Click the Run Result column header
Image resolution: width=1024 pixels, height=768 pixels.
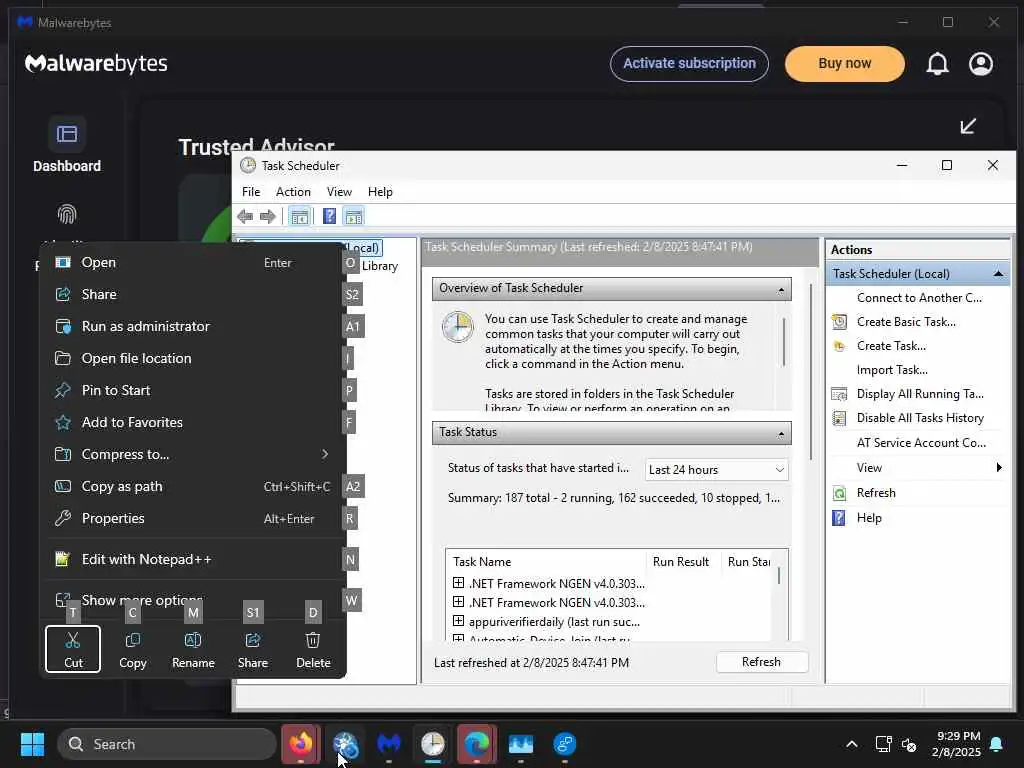point(680,562)
